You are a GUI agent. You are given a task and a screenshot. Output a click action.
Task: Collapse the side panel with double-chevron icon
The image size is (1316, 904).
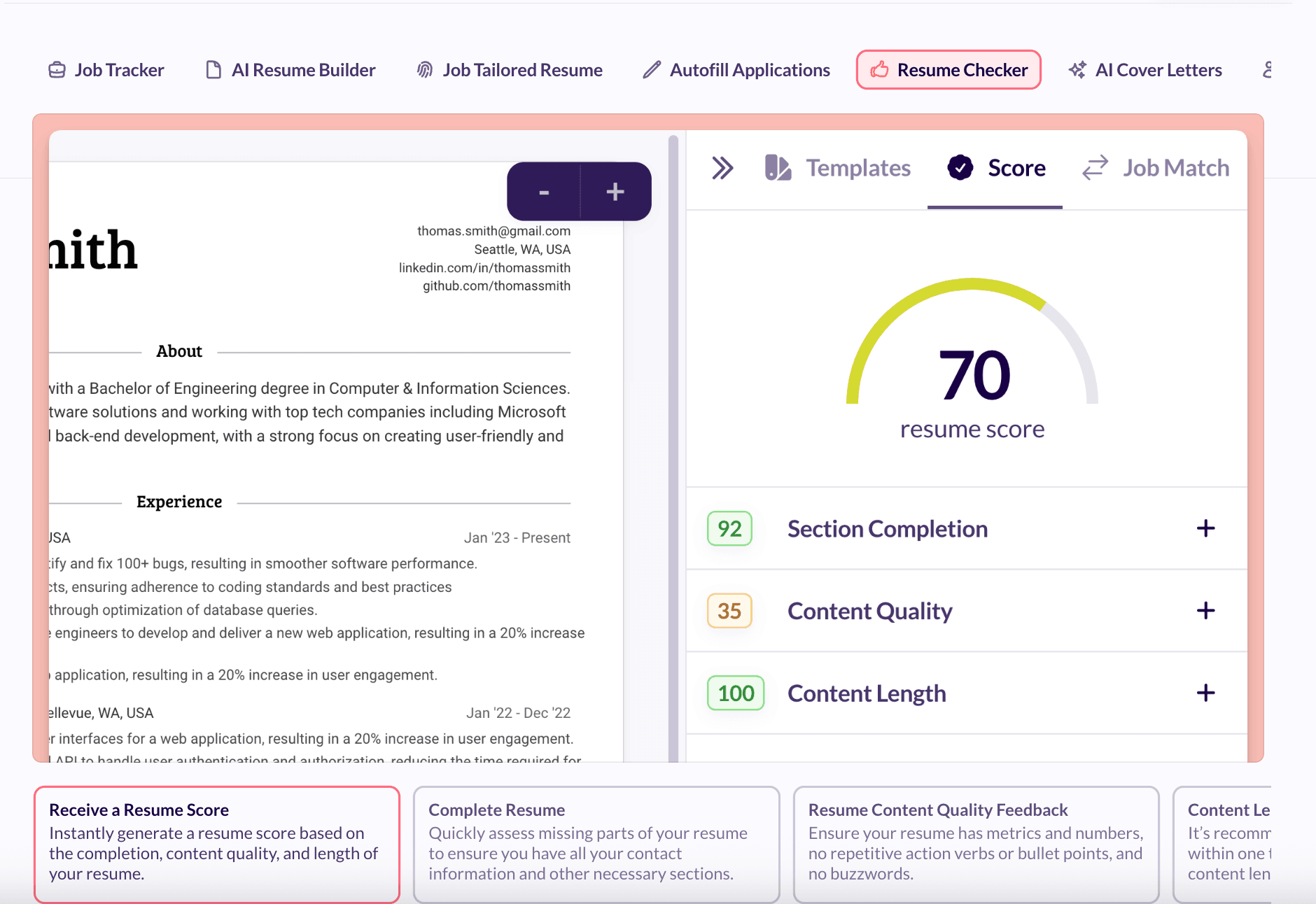pyautogui.click(x=722, y=168)
